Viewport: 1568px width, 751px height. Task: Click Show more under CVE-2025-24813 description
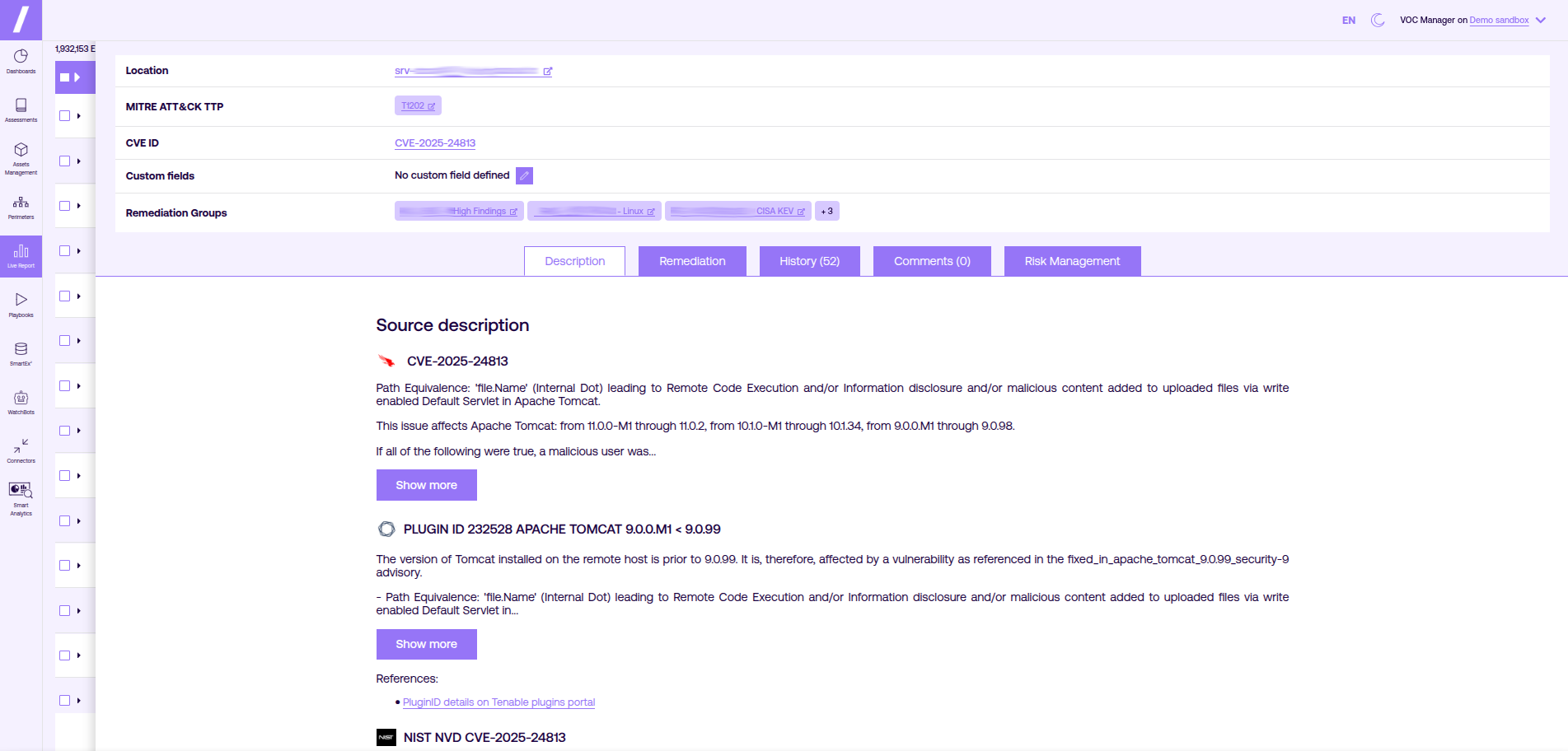coord(426,485)
